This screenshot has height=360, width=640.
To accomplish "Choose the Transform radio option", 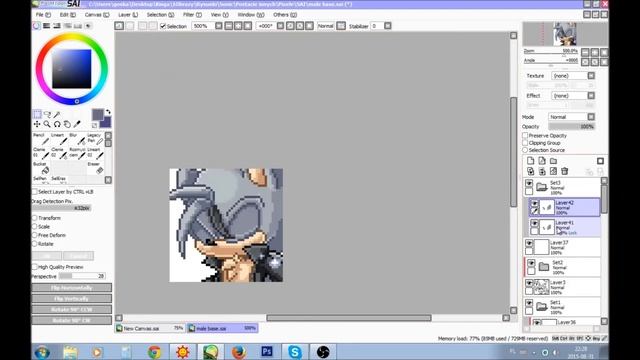I will (35, 218).
